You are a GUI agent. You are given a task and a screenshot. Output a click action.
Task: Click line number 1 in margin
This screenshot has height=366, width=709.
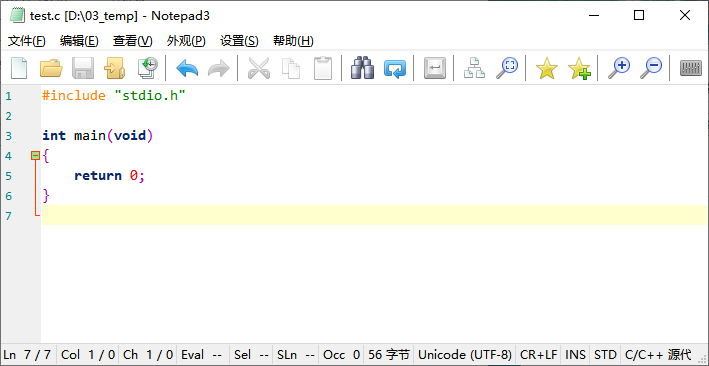[x=9, y=96]
